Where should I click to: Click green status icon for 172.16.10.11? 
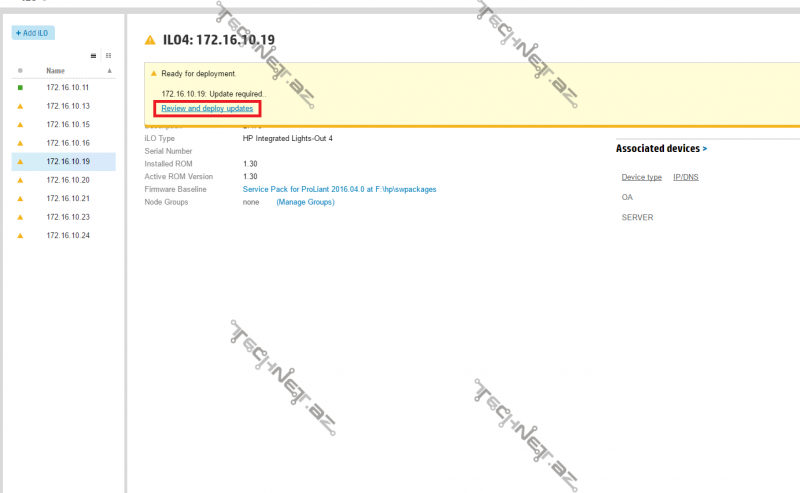click(20, 88)
